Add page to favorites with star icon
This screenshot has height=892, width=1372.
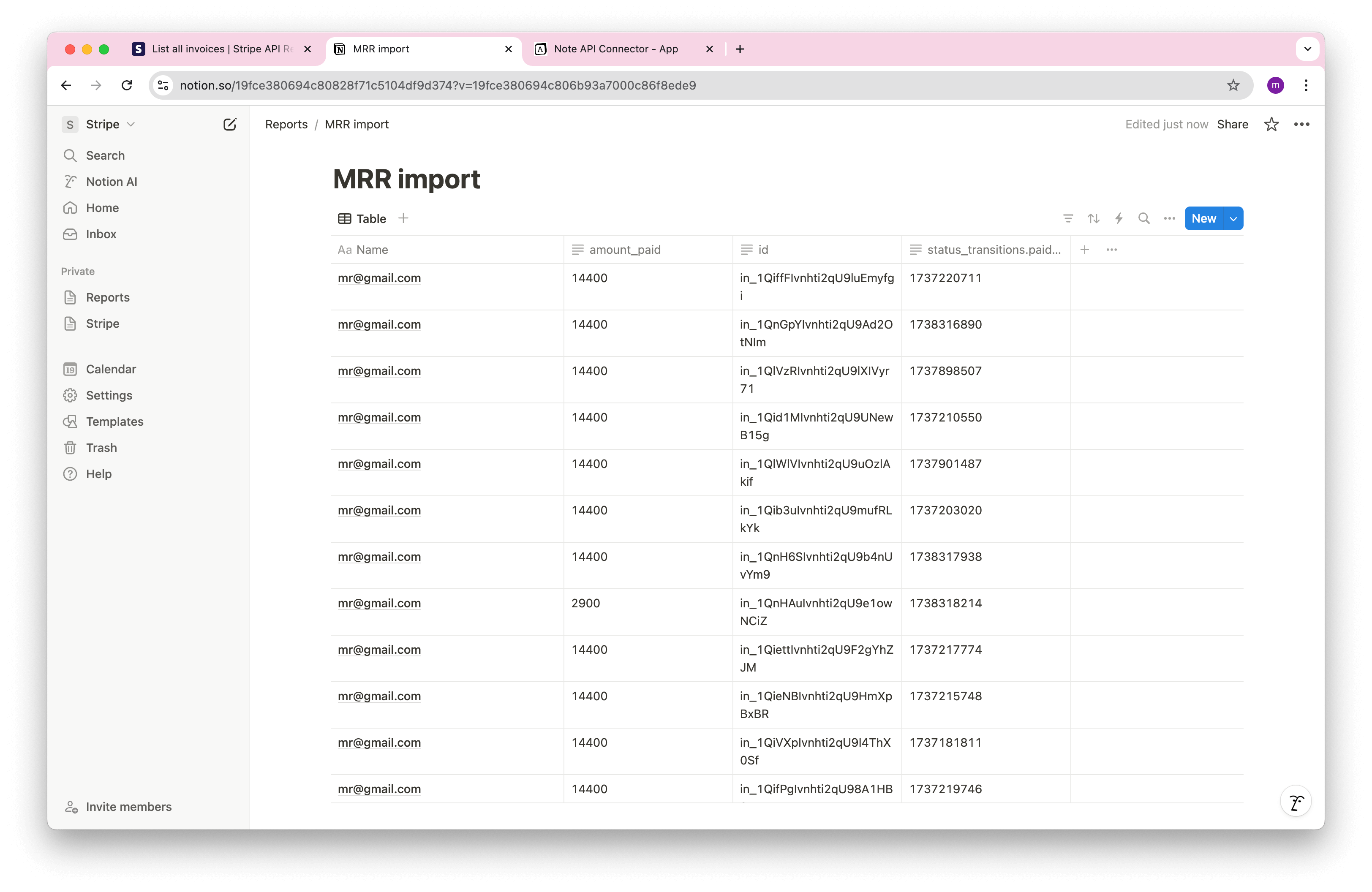[1272, 125]
